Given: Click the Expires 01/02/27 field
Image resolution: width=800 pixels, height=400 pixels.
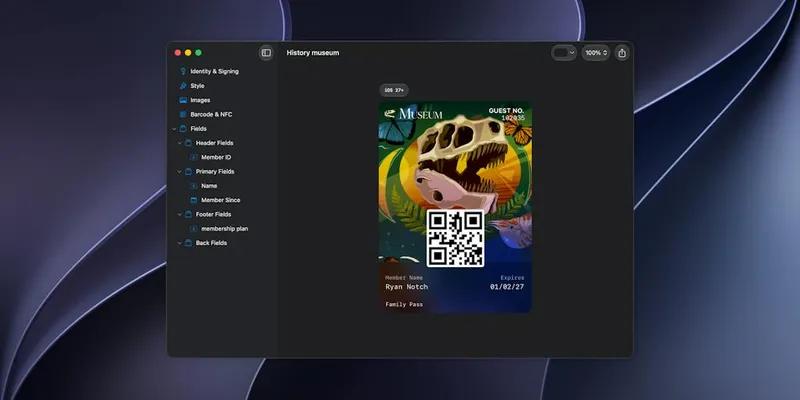Looking at the screenshot, I should [x=507, y=283].
